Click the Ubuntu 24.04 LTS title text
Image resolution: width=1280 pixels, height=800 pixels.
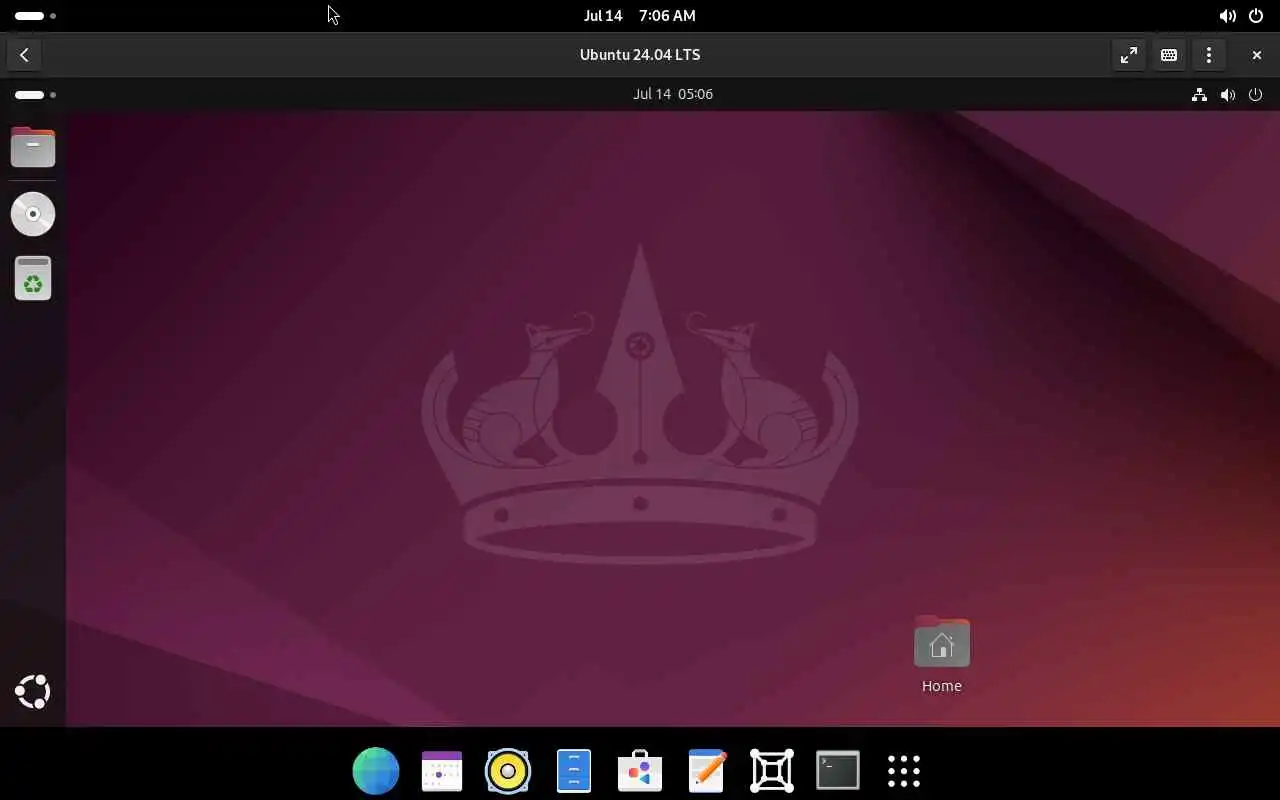point(640,55)
